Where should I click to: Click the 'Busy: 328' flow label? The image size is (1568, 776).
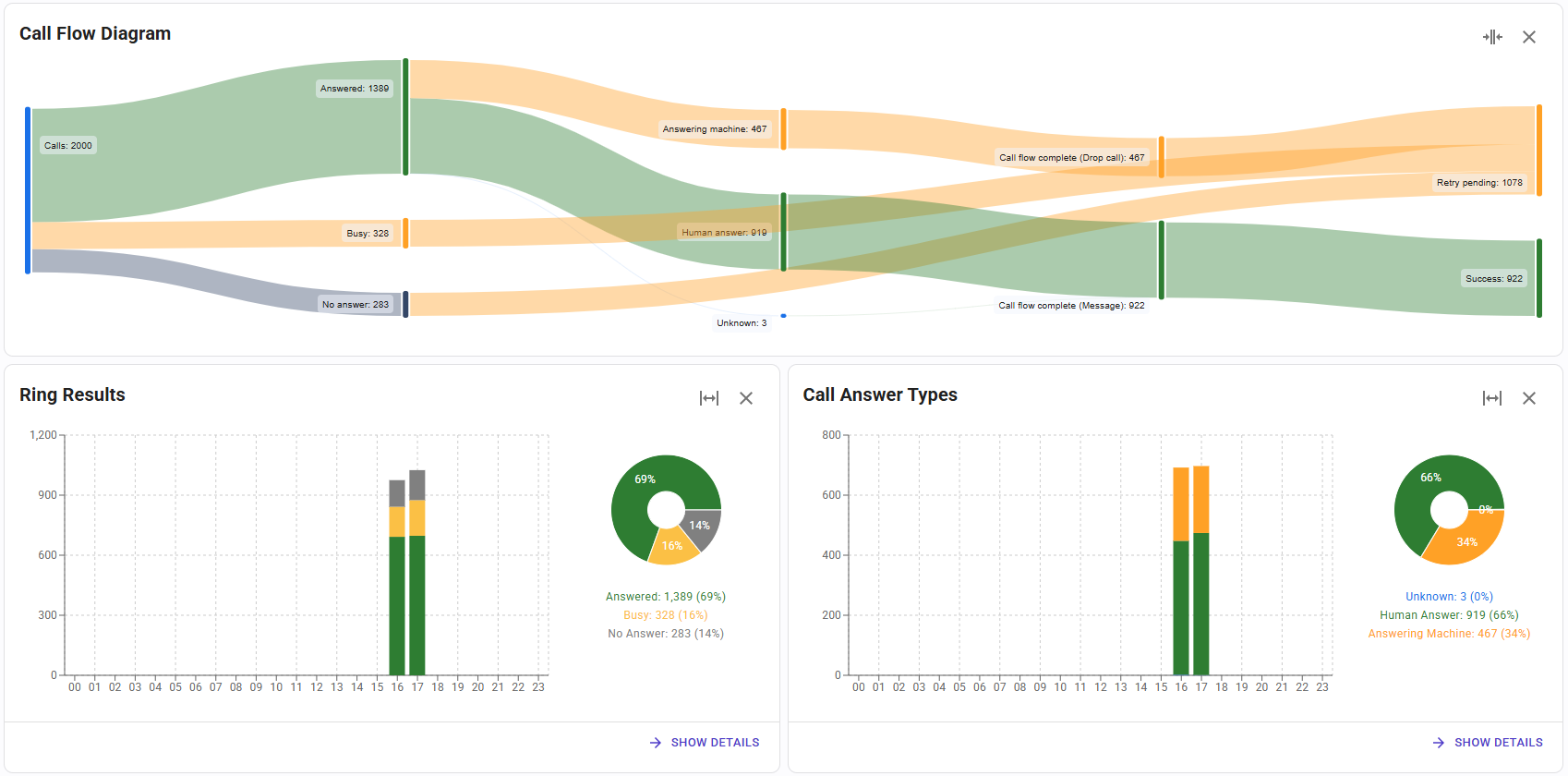click(368, 234)
